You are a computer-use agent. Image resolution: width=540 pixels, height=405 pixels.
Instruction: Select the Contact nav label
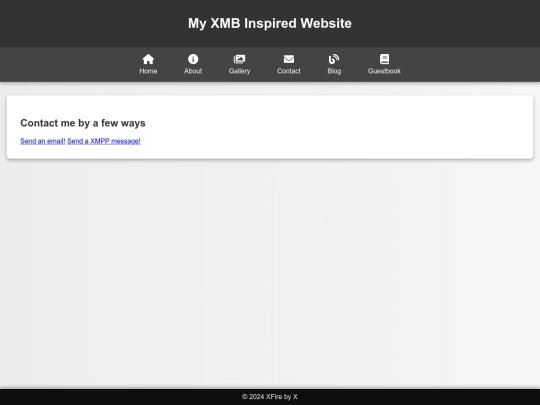point(289,71)
